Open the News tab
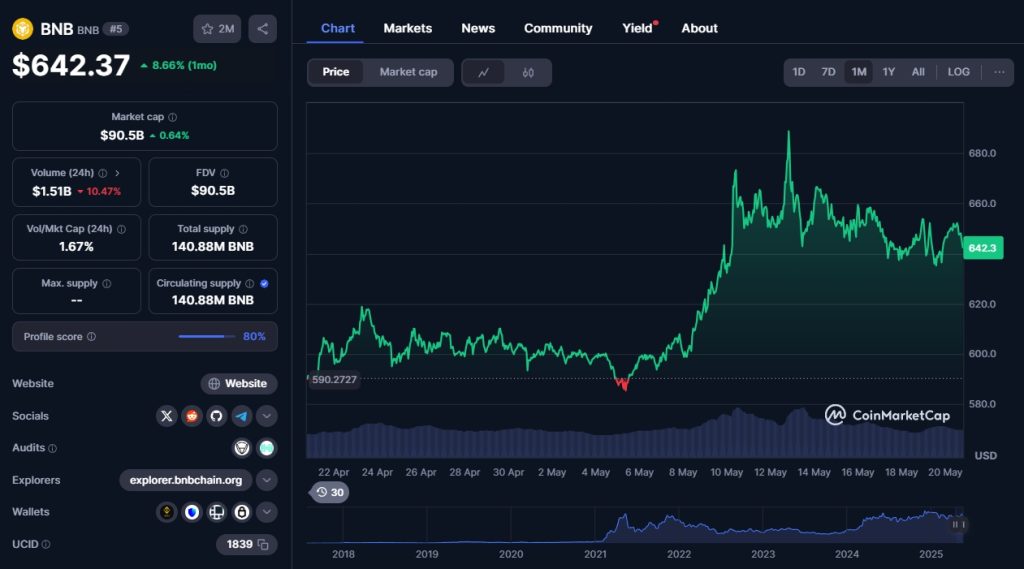This screenshot has height=569, width=1024. pyautogui.click(x=478, y=28)
